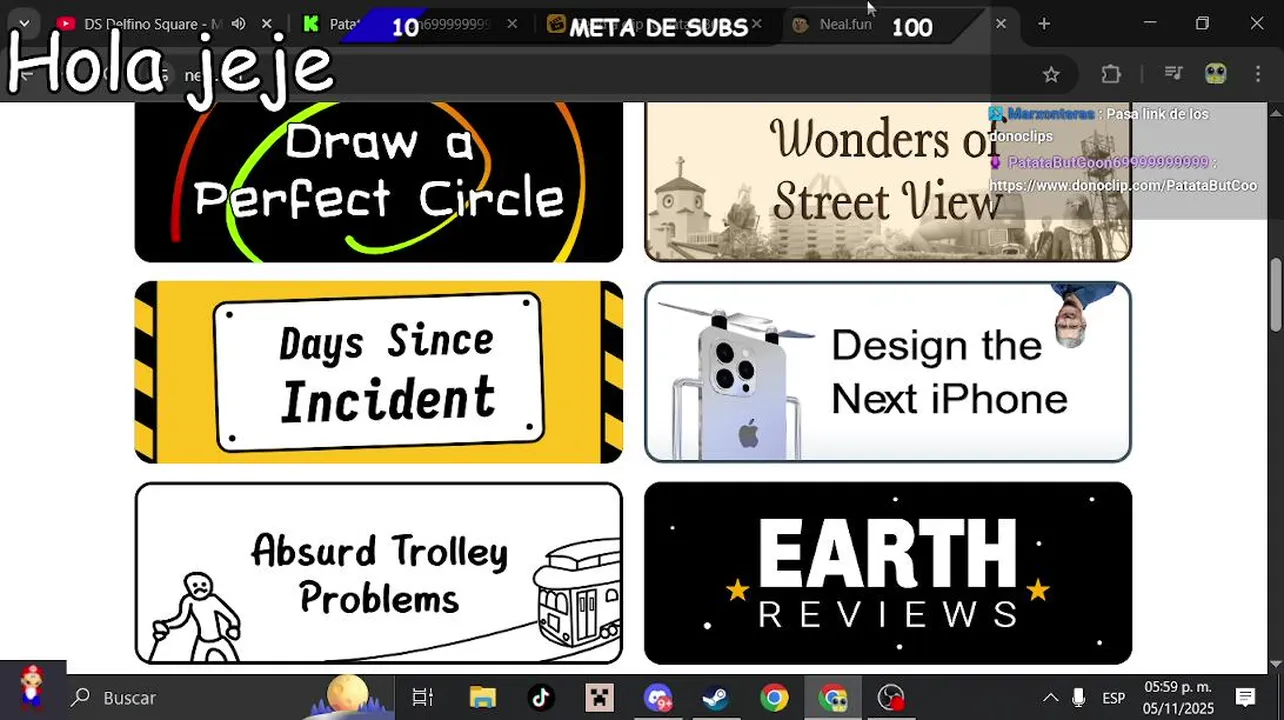This screenshot has height=720, width=1284.
Task: Open the Absurd Trolley Problems card
Action: [x=378, y=573]
